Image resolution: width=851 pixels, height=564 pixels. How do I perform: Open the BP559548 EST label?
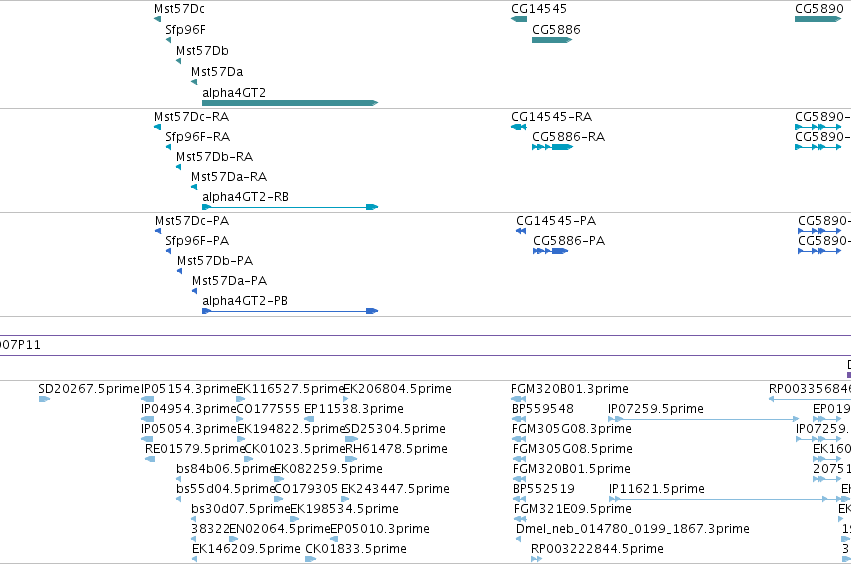click(543, 409)
